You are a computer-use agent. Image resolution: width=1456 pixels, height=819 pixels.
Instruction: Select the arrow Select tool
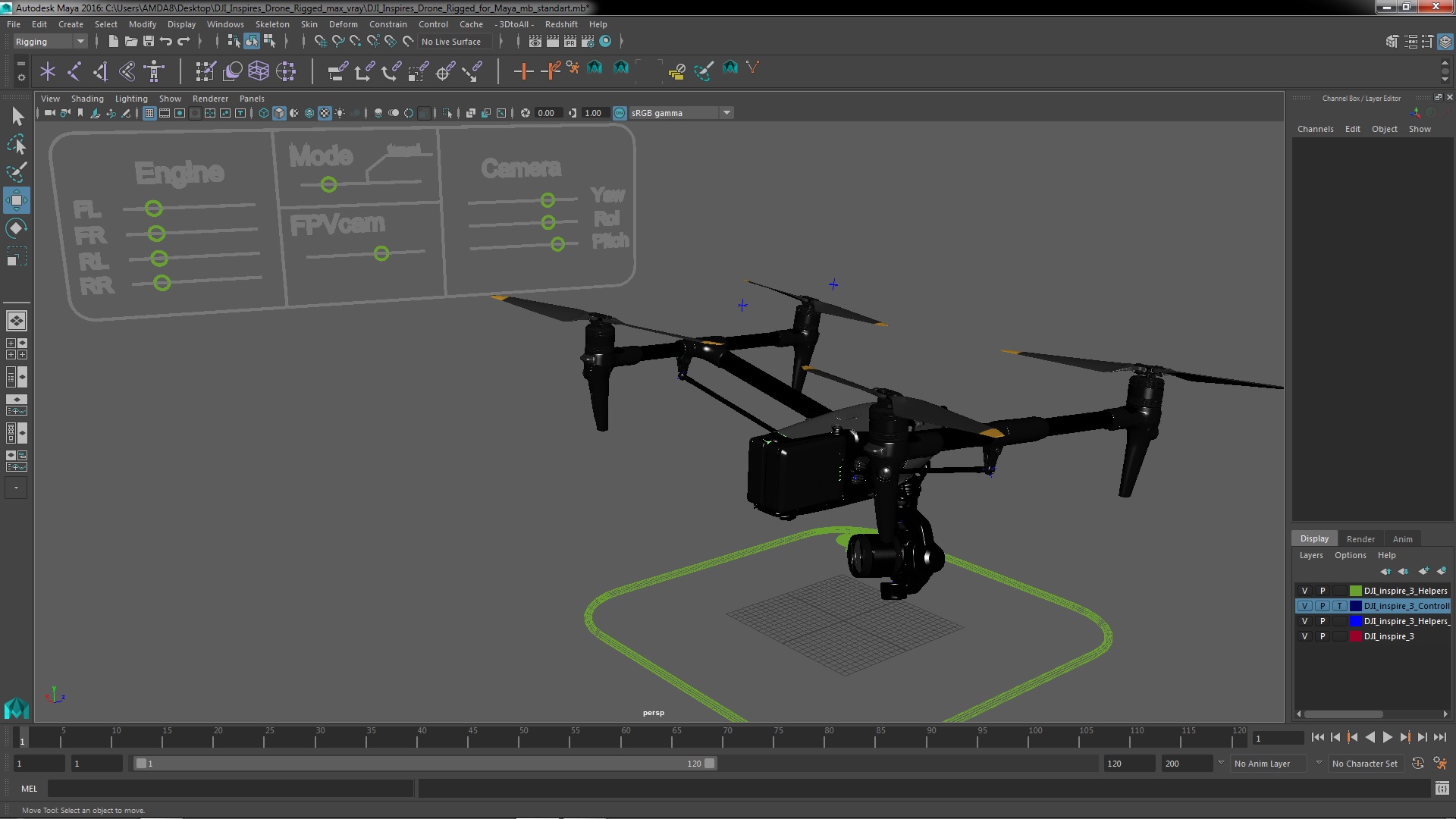pyautogui.click(x=17, y=116)
